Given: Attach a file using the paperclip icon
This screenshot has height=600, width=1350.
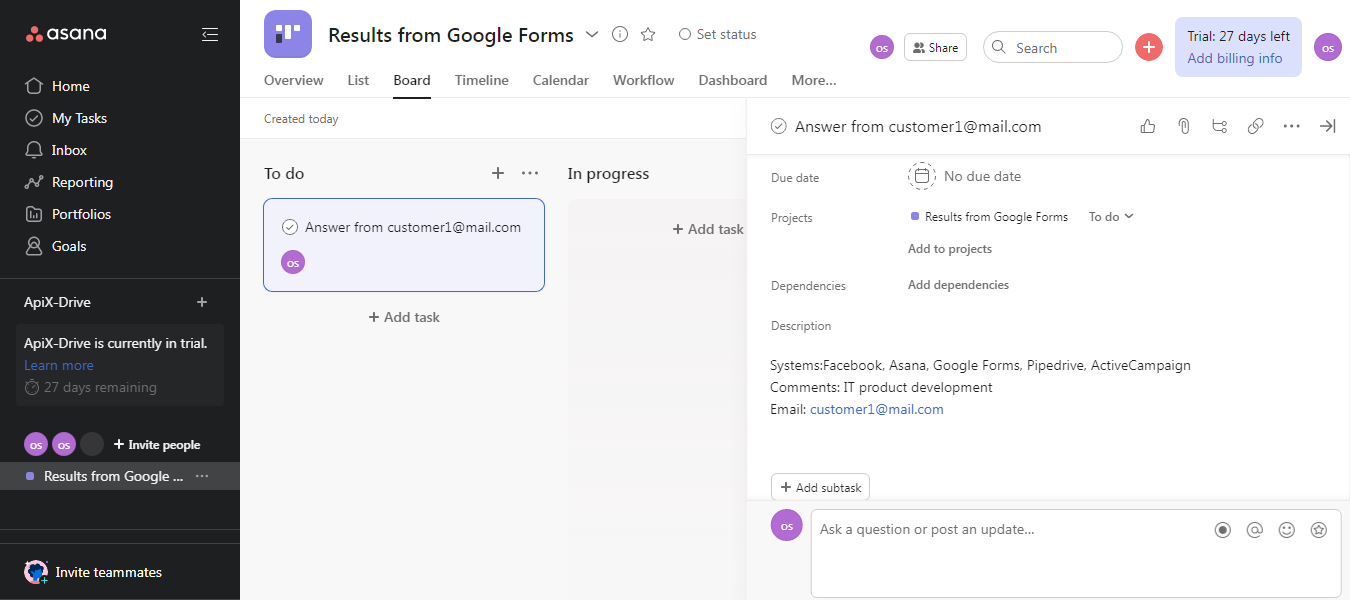Looking at the screenshot, I should pos(1183,126).
